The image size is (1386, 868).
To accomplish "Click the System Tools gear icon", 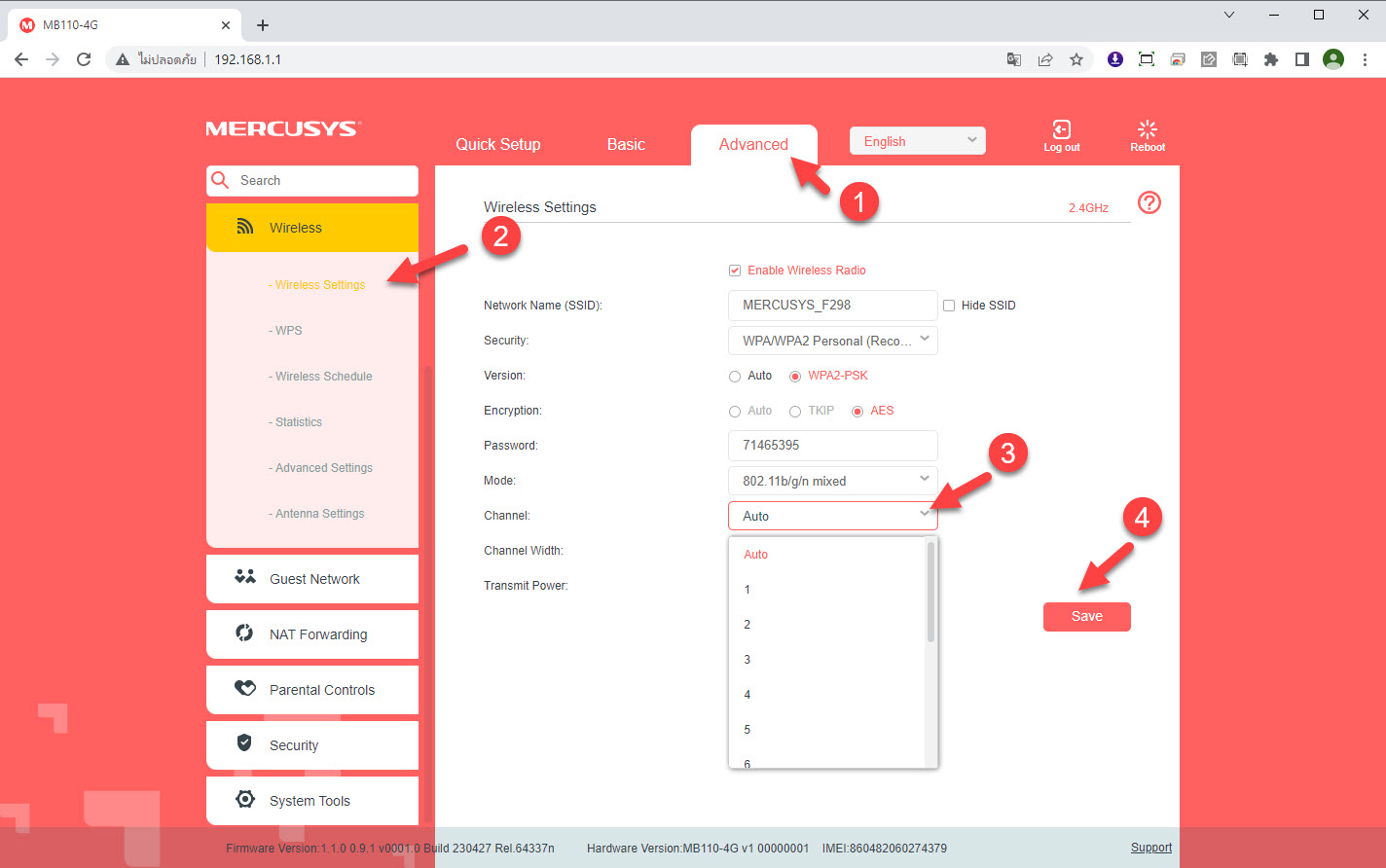I will click(x=245, y=799).
